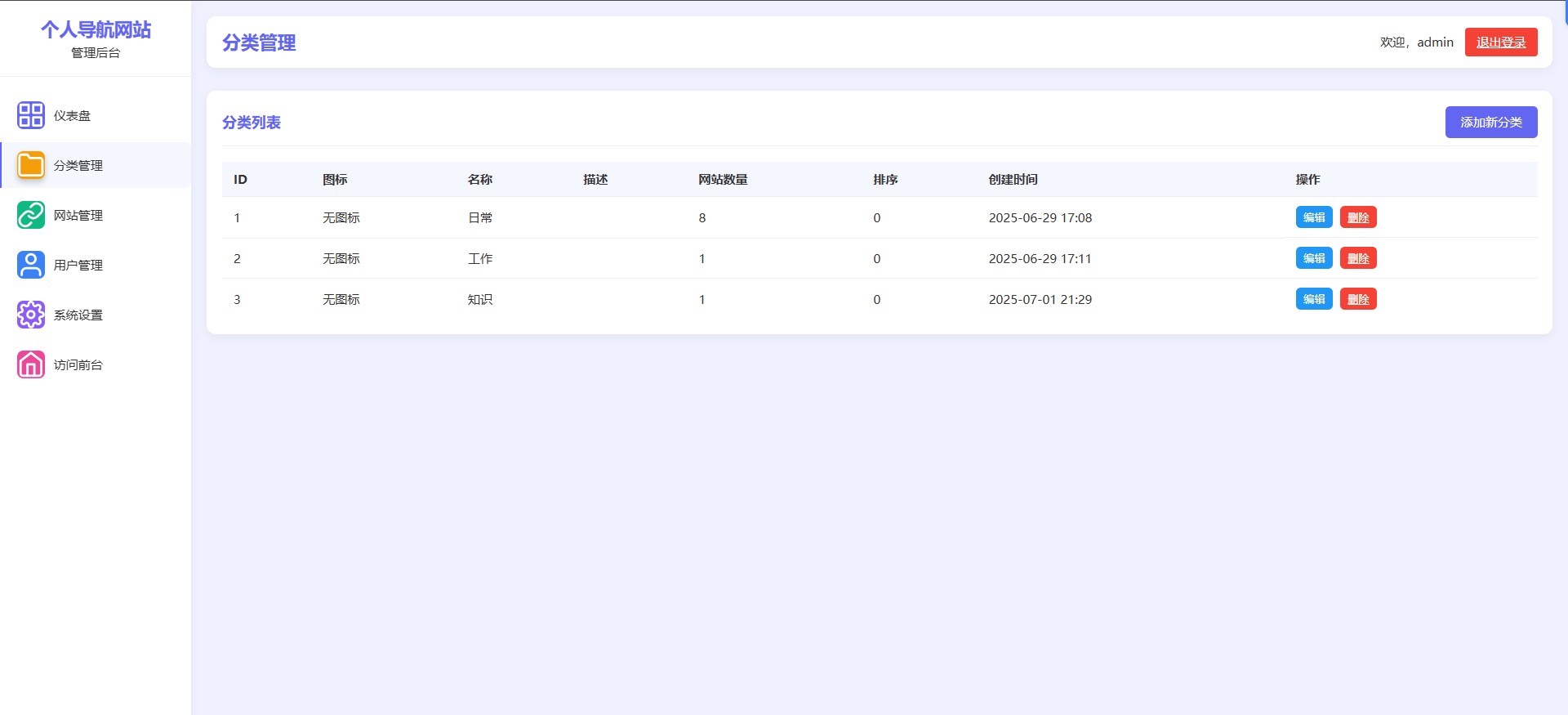1568x715 pixels.
Task: Click the 个人导航网站 site title
Action: pyautogui.click(x=96, y=30)
